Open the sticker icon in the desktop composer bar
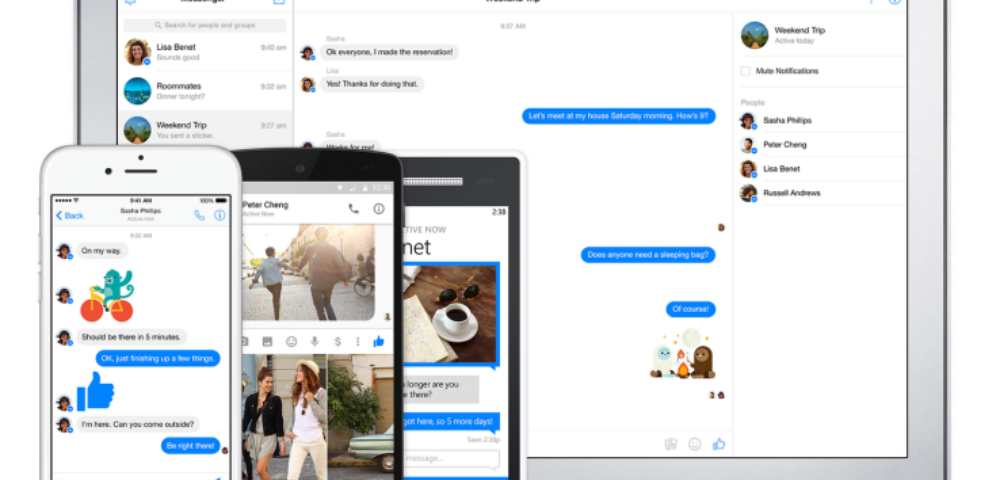Image resolution: width=1000 pixels, height=480 pixels. click(670, 444)
